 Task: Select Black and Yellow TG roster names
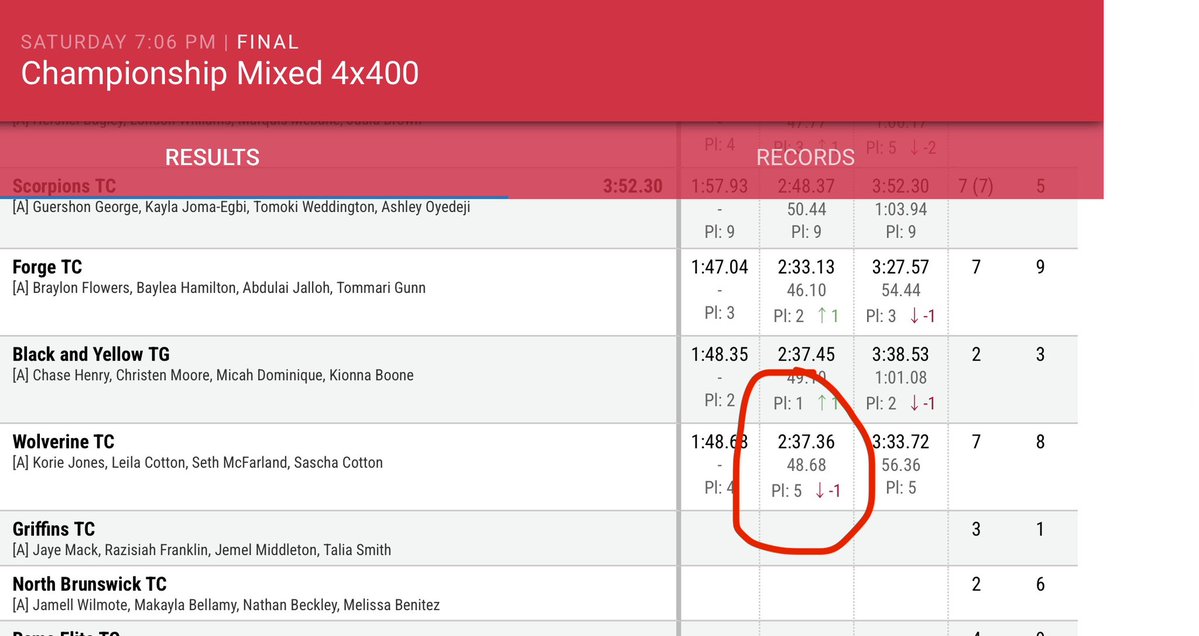213,375
